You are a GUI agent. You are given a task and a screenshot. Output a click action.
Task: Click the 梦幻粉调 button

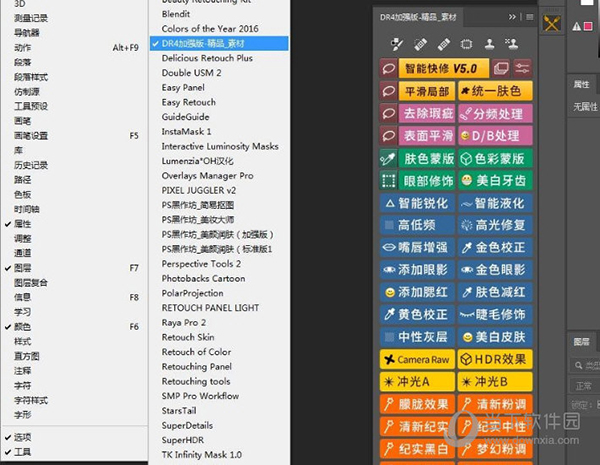point(495,449)
